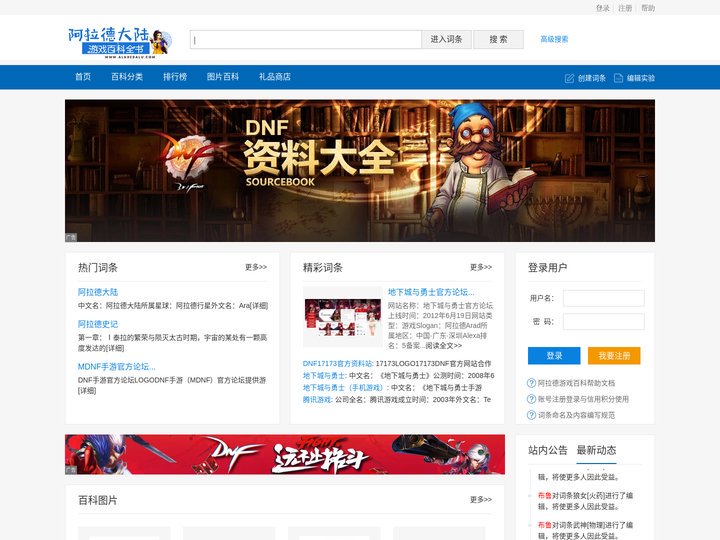Click the DNF 资料大全 banner
The height and width of the screenshot is (540, 720).
click(x=360, y=170)
